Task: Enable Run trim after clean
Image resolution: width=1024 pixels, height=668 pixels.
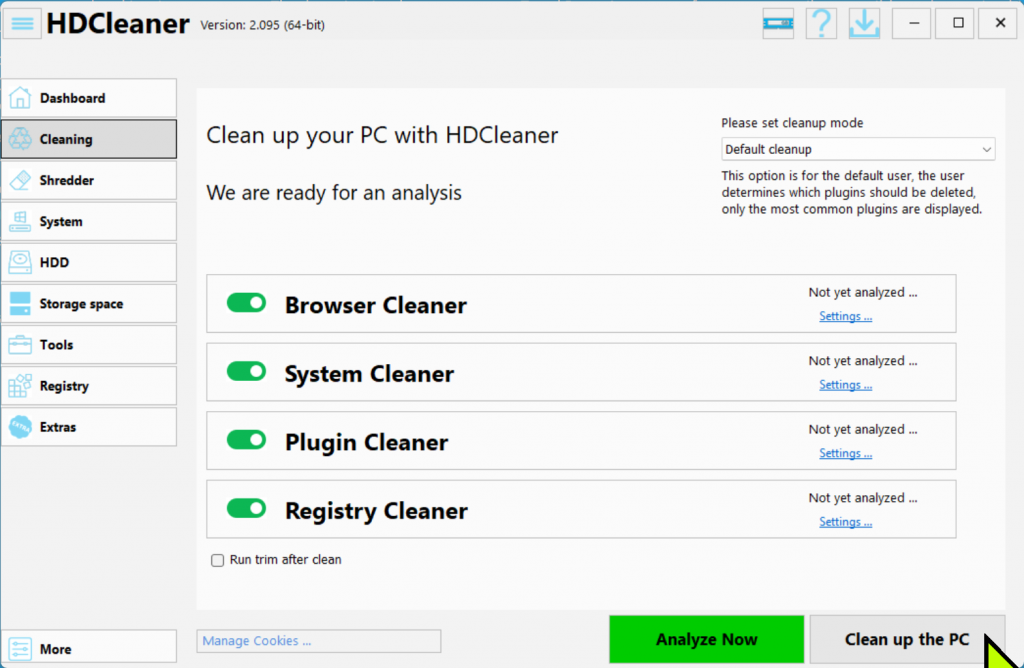Action: pos(217,560)
